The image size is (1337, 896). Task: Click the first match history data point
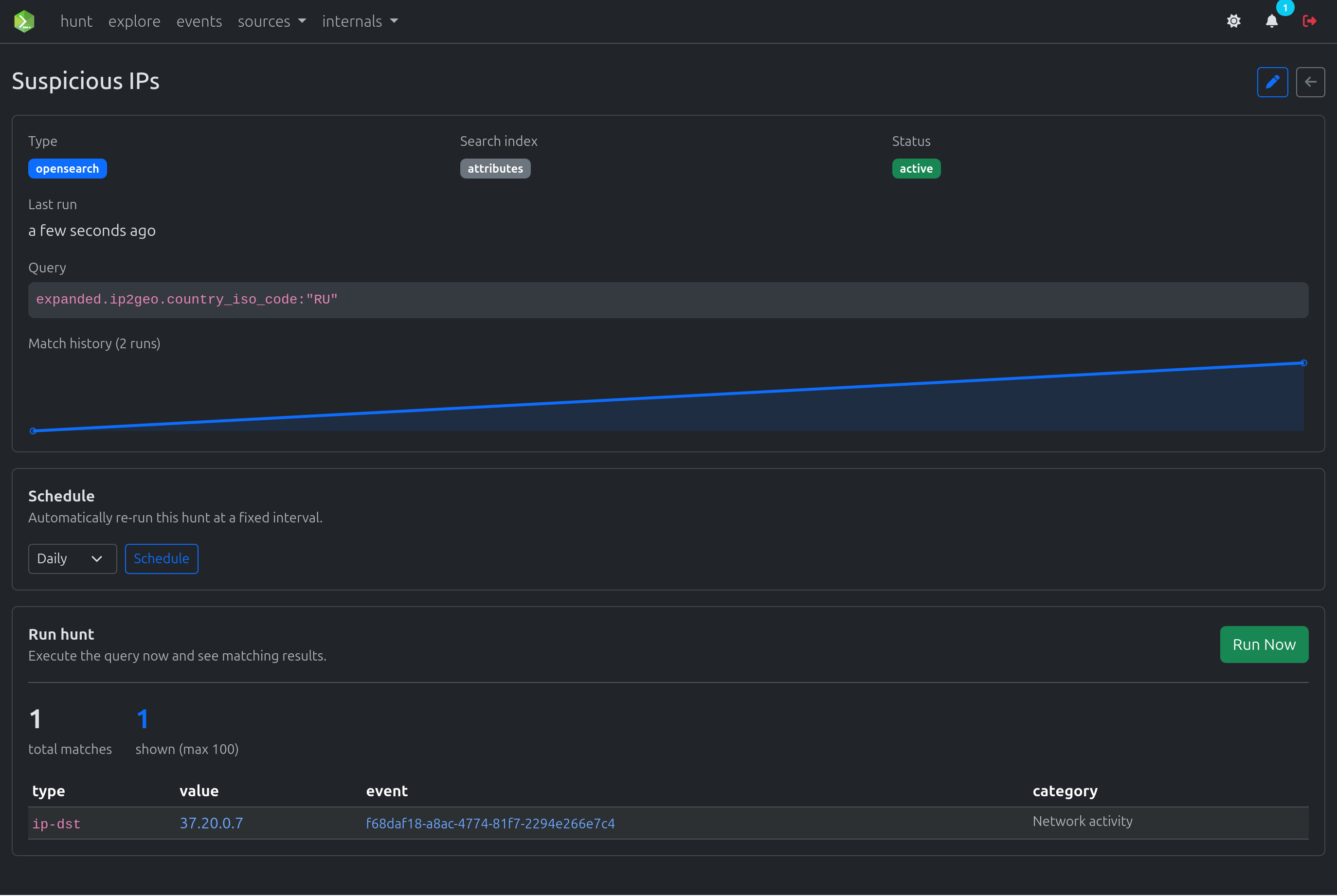click(33, 431)
